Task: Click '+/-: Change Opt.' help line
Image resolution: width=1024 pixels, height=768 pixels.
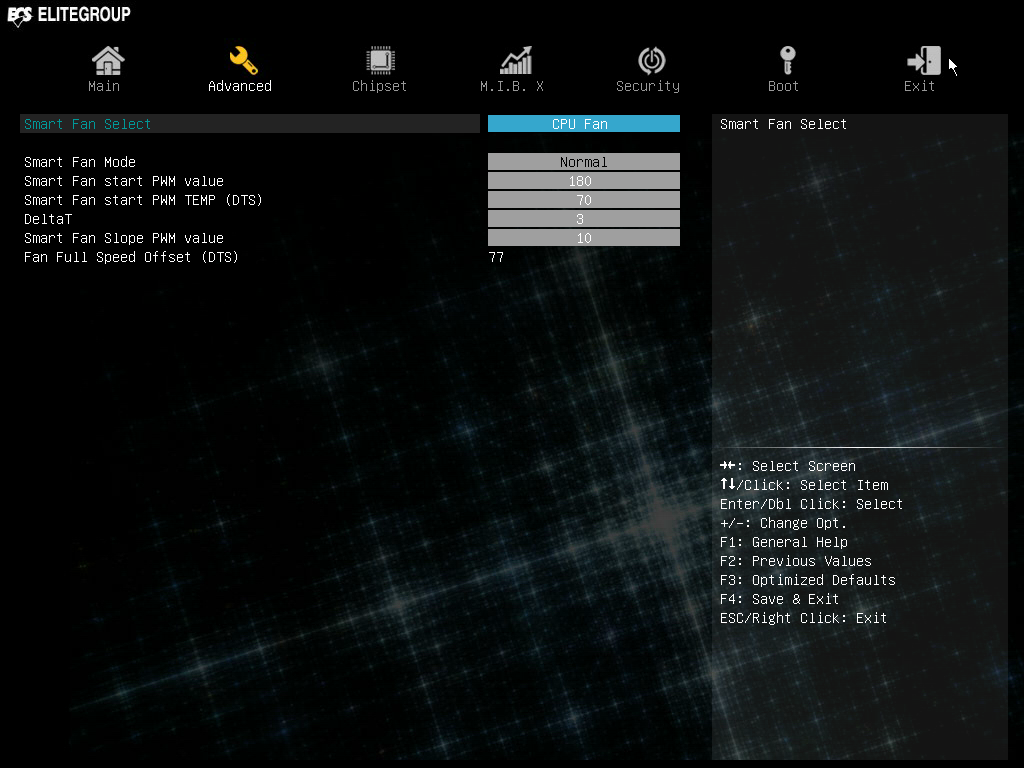Action: click(x=783, y=523)
